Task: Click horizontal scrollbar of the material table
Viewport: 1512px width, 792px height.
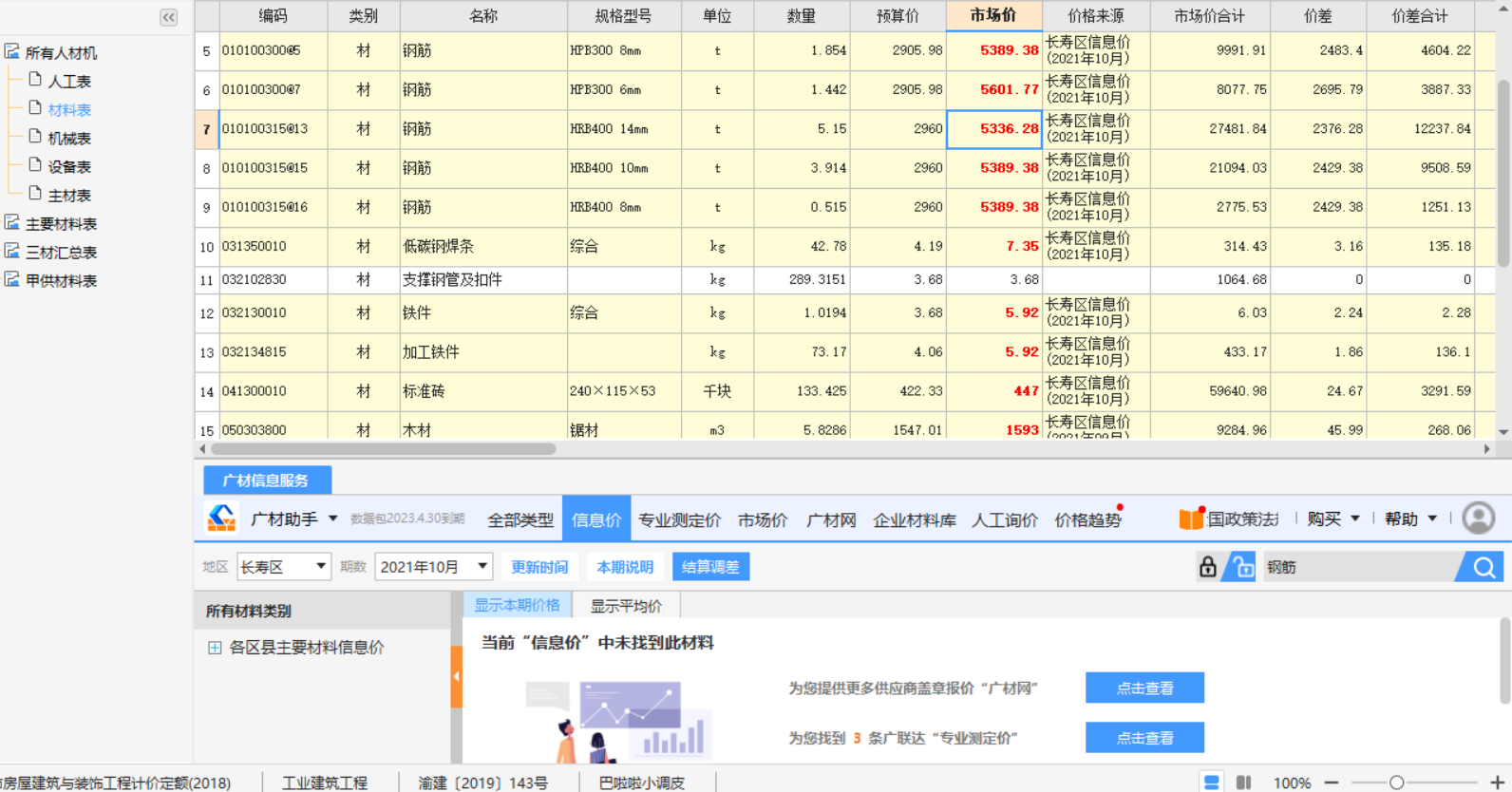Action: click(x=384, y=449)
